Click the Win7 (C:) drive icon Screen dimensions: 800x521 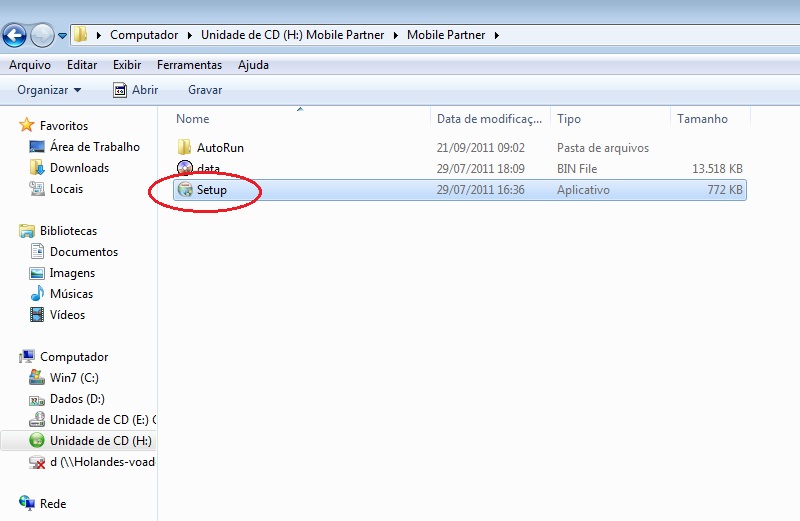(x=37, y=377)
